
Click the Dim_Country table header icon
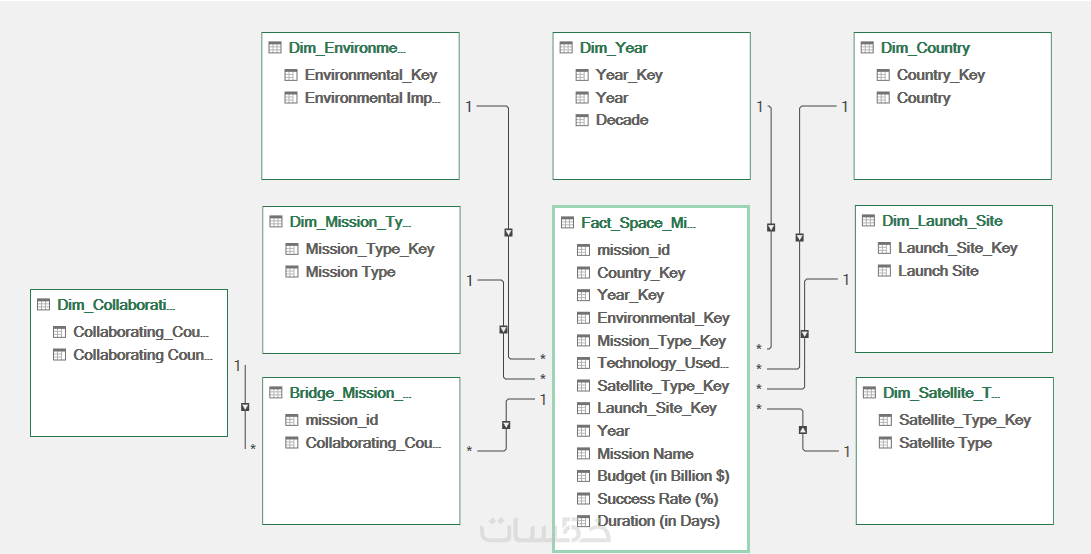pos(867,48)
